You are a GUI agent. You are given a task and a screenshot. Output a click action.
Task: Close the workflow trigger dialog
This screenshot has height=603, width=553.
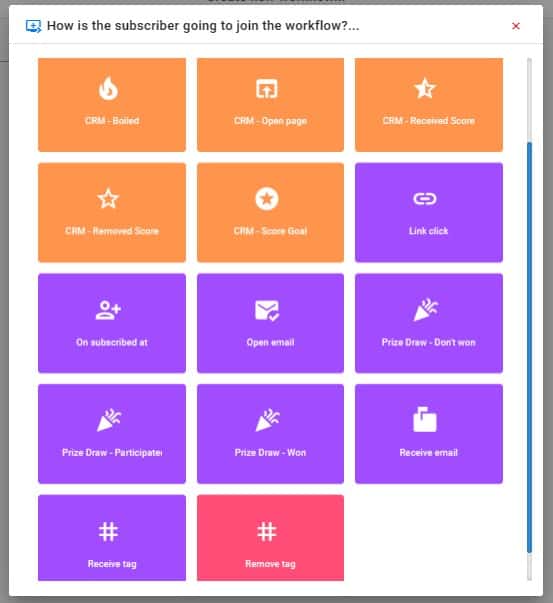[x=516, y=26]
